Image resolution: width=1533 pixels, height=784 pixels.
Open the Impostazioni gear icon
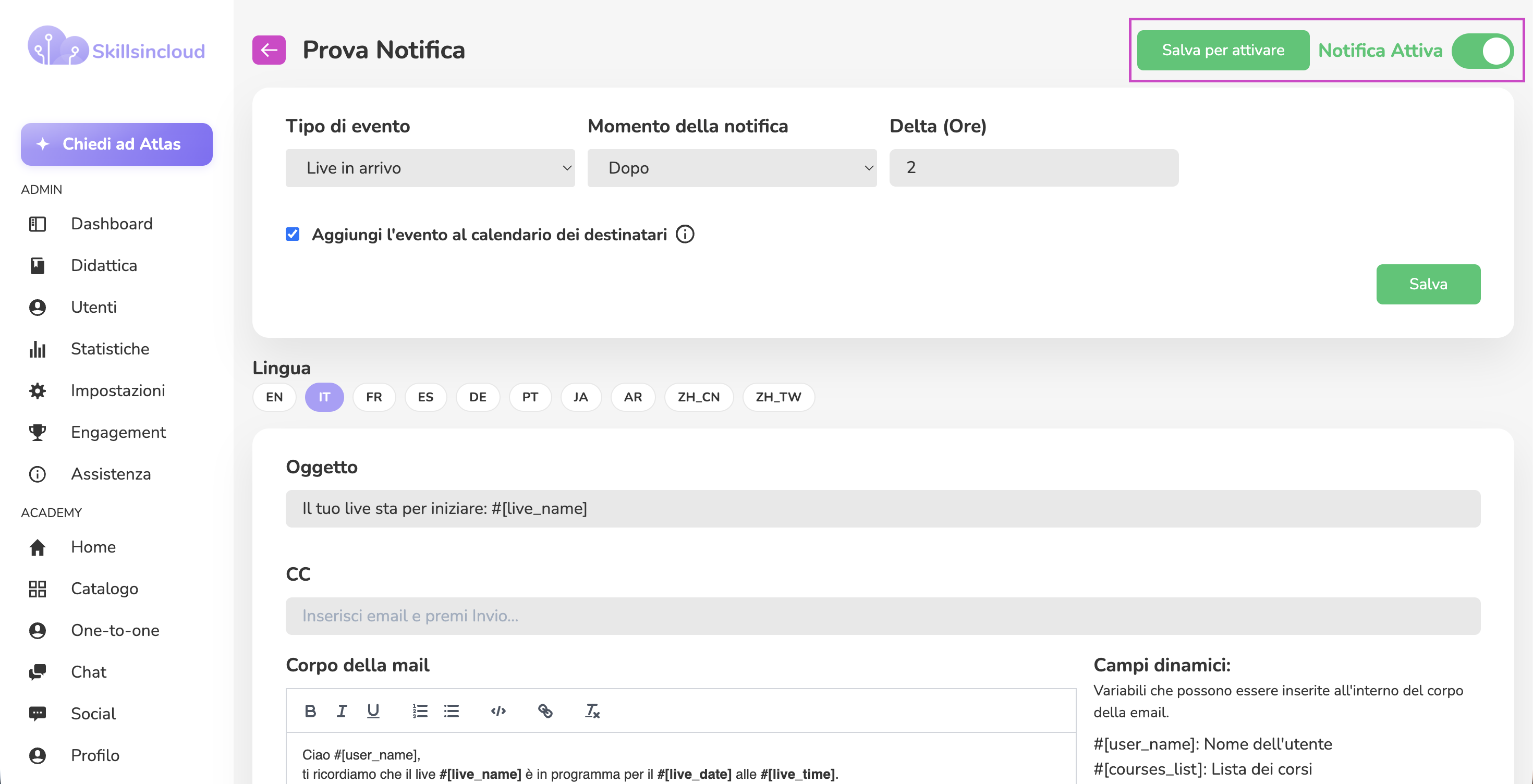click(38, 391)
